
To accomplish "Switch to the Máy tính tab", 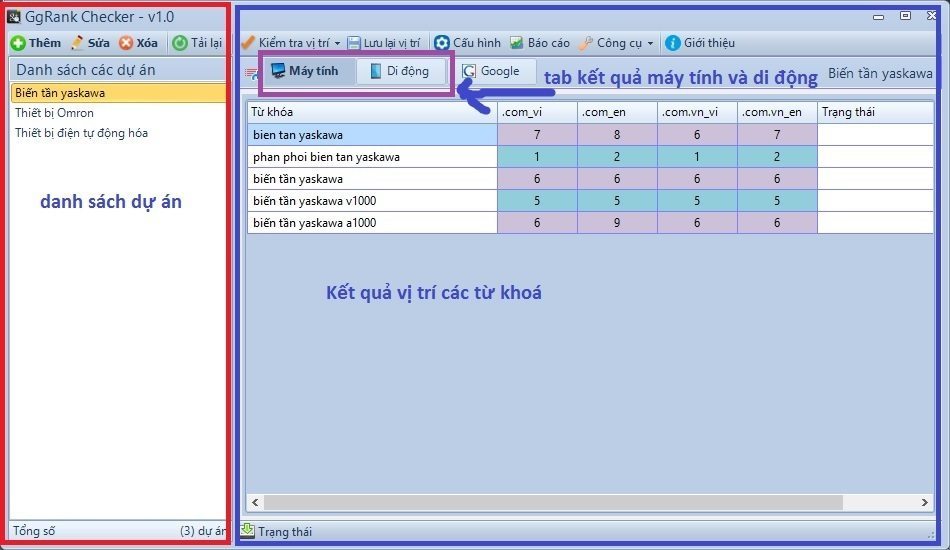I will click(x=305, y=71).
